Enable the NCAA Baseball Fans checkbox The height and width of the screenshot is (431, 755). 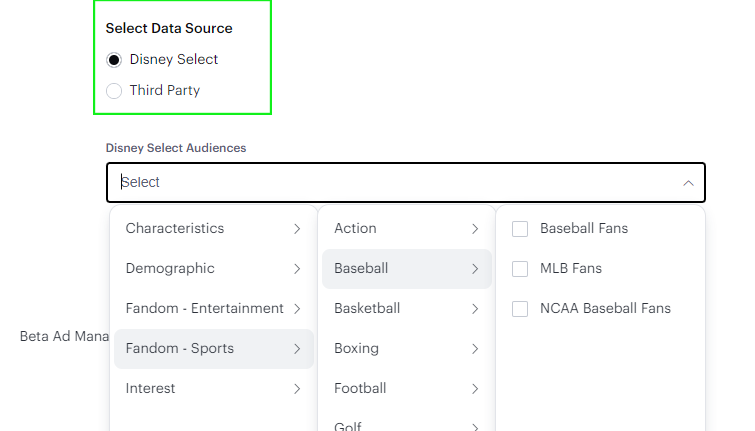[x=520, y=309]
